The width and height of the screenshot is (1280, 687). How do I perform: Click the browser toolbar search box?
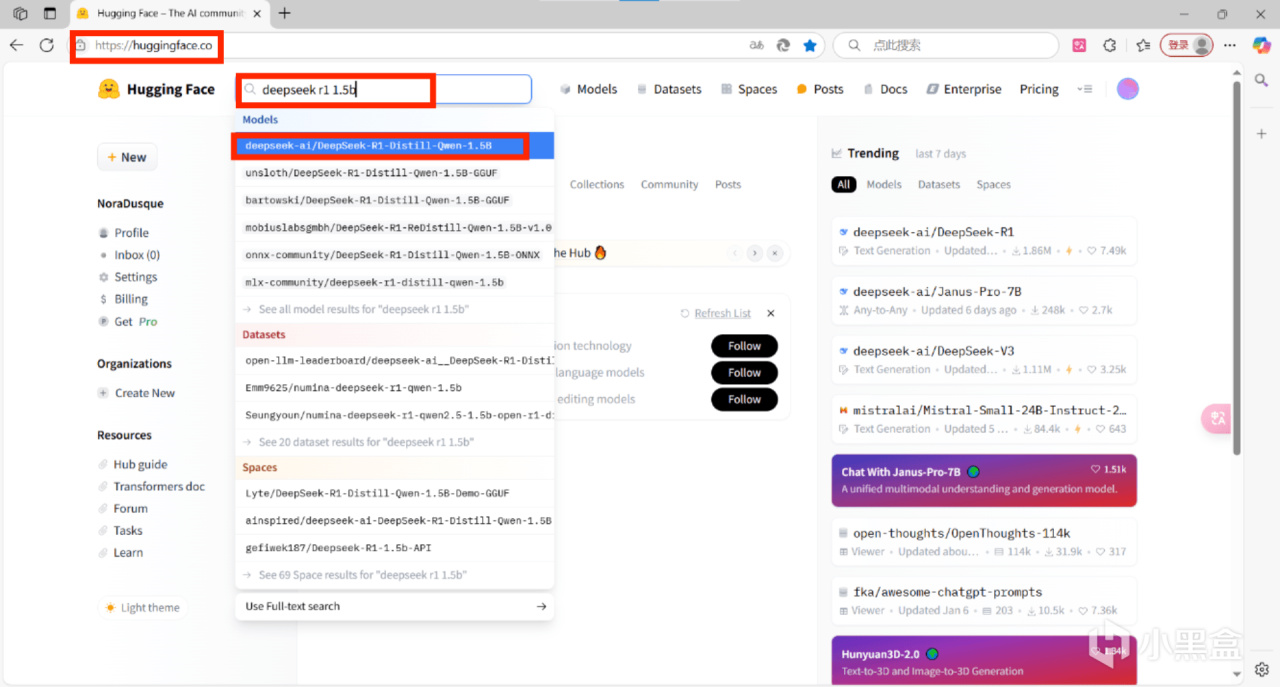point(946,45)
